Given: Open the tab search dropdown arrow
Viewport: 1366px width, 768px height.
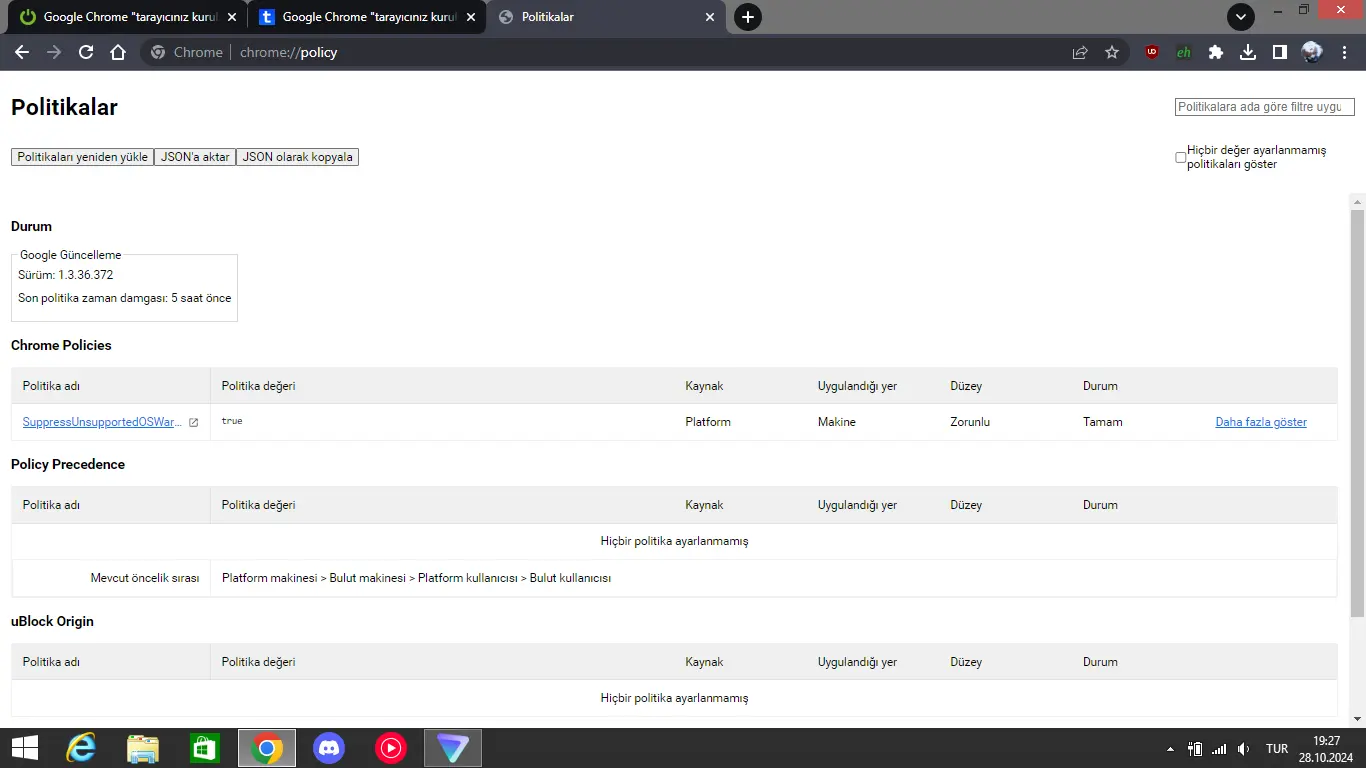Looking at the screenshot, I should (1241, 17).
